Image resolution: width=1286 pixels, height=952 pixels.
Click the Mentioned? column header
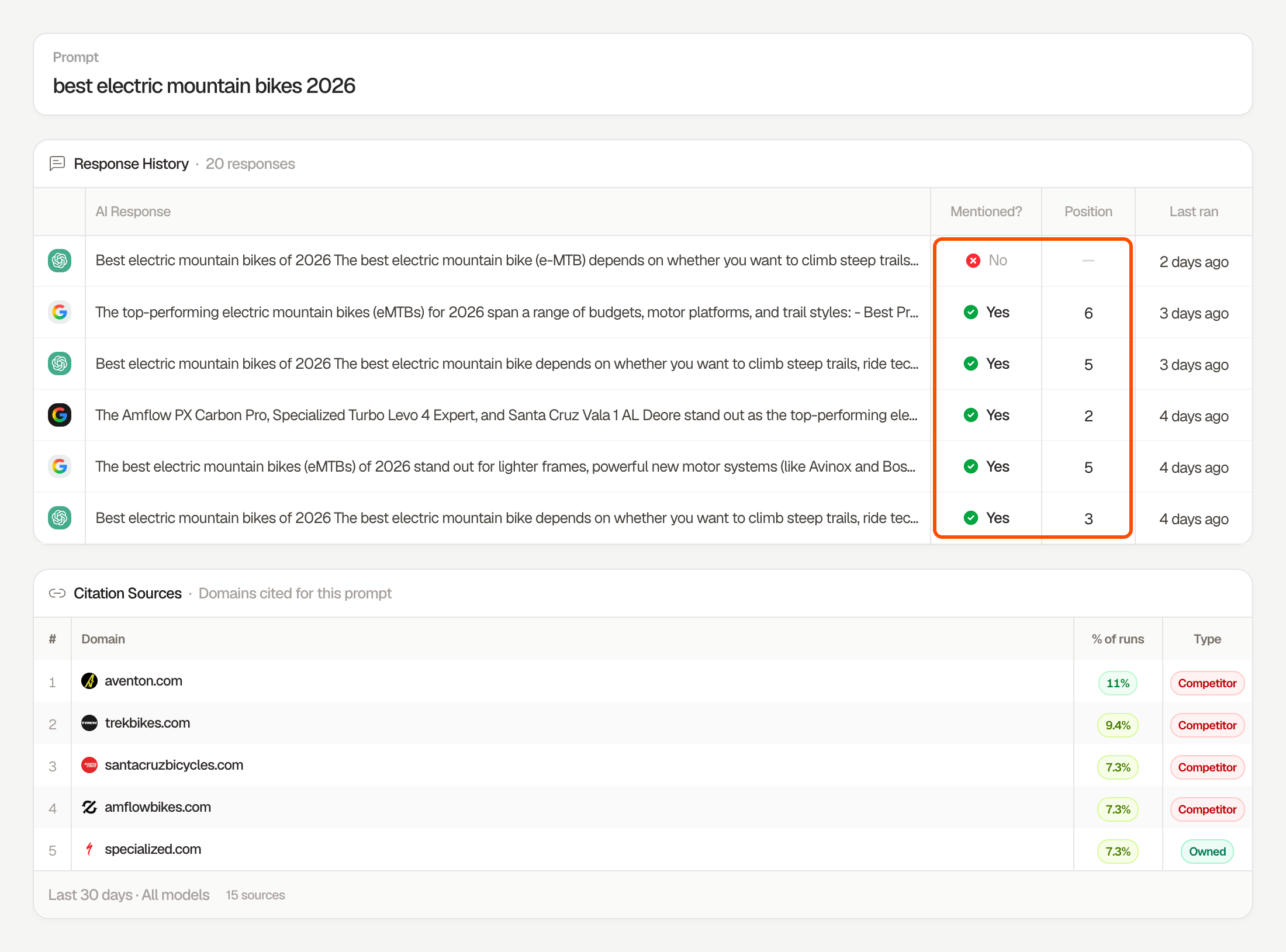(x=986, y=212)
